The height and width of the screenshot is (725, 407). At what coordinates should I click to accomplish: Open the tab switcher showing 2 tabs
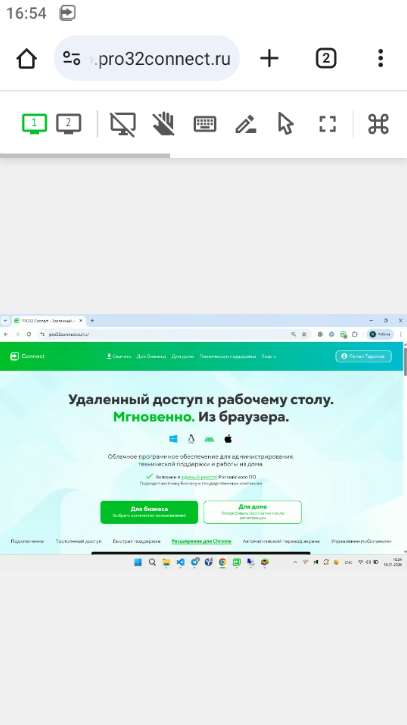326,58
